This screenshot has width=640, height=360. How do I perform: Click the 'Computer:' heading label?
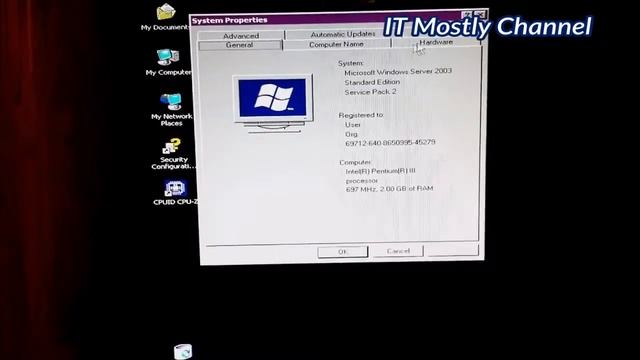pos(355,162)
